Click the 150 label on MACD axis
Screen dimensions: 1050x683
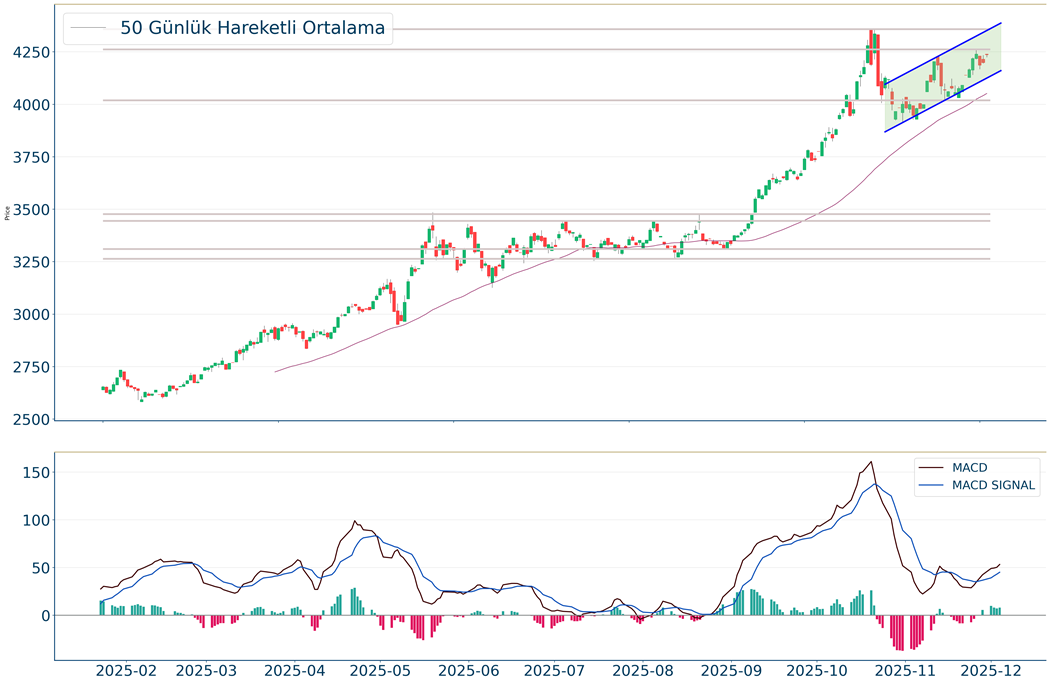click(x=33, y=473)
